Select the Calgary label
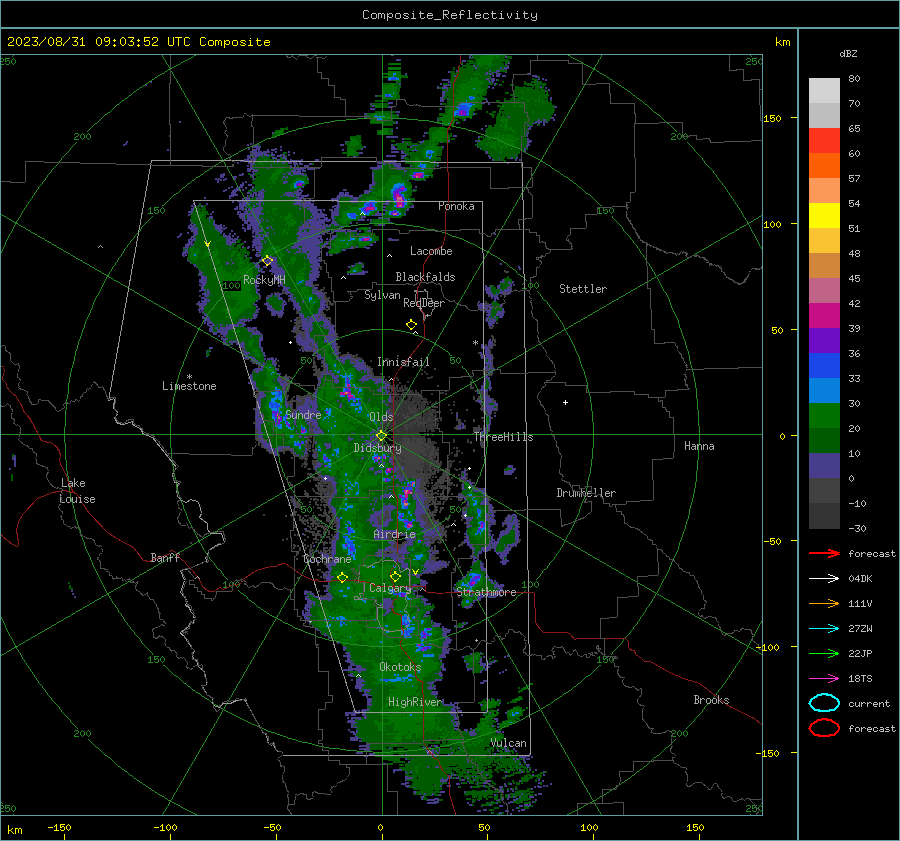This screenshot has height=841, width=900. (390, 588)
